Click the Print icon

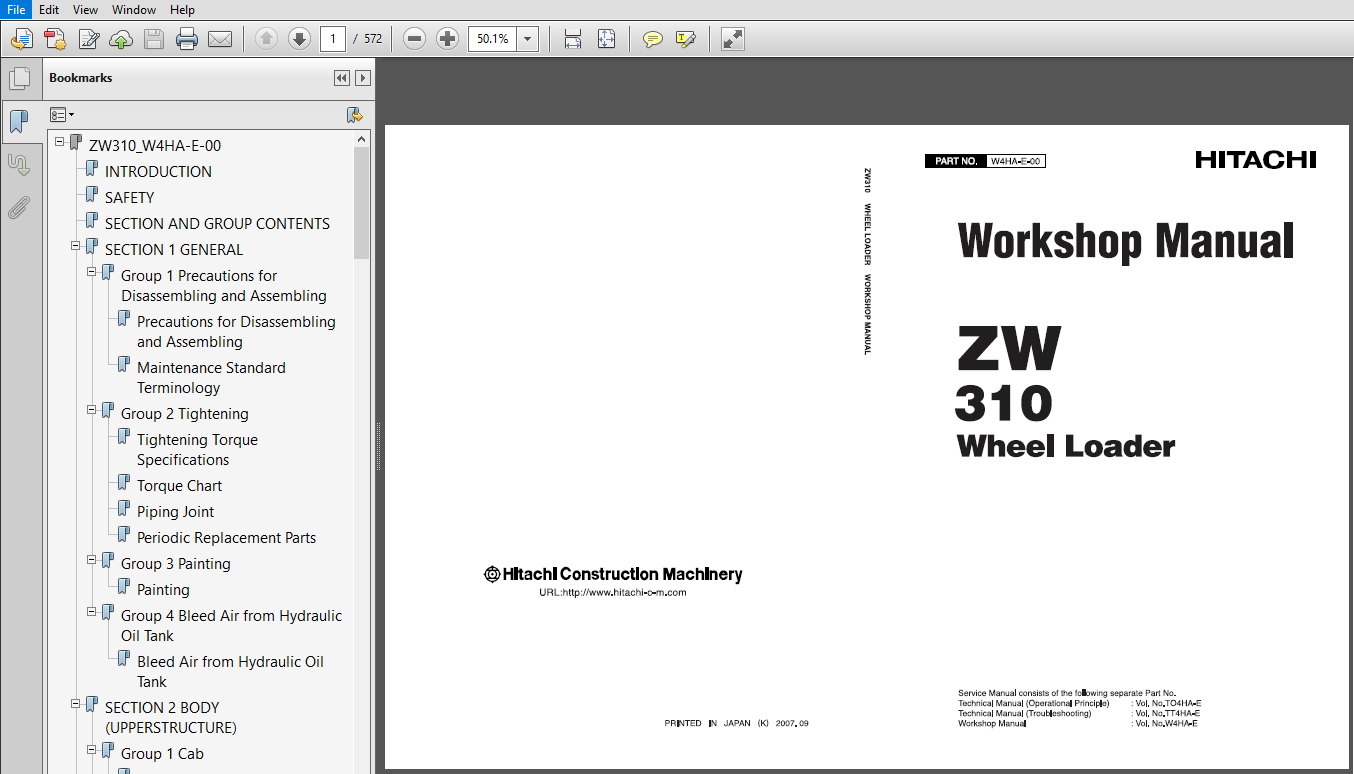coord(187,40)
